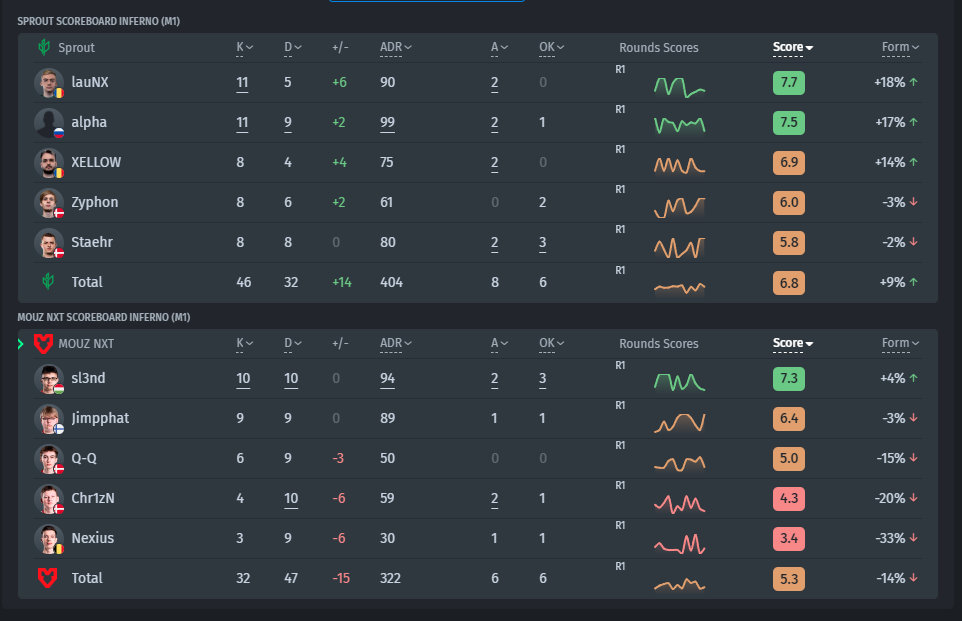Open Jimpphat player profile link

[x=100, y=418]
